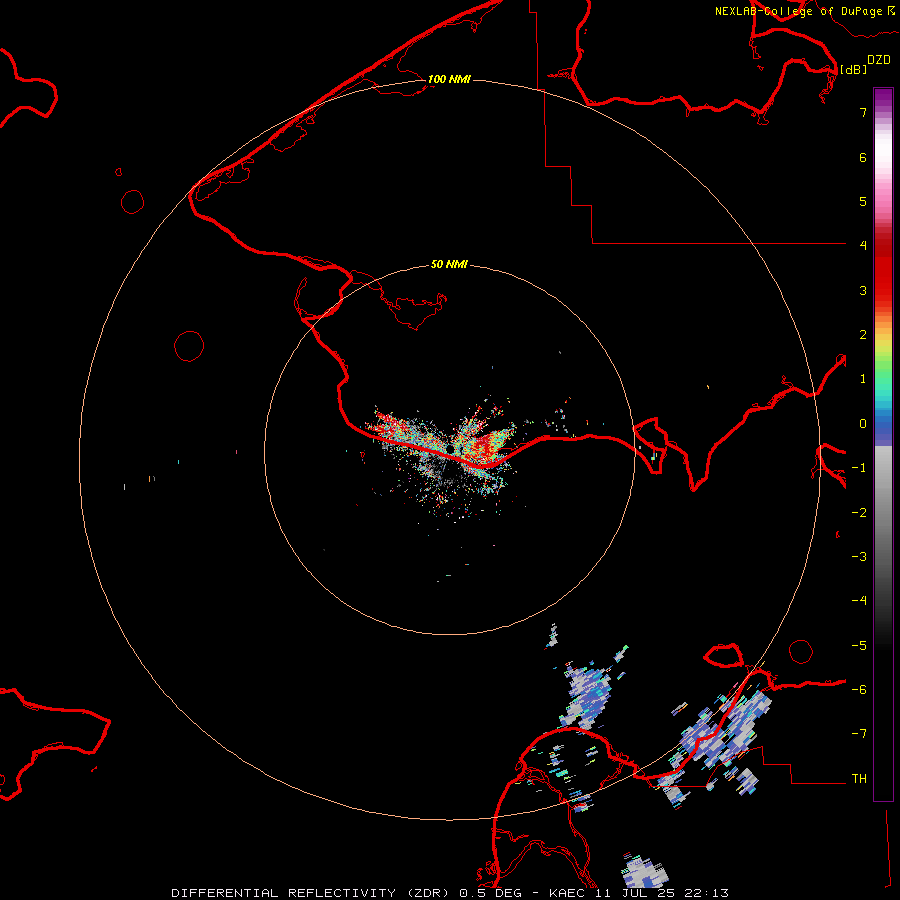The image size is (900, 900).
Task: Click the -5 value on color scale
Action: click(x=859, y=646)
